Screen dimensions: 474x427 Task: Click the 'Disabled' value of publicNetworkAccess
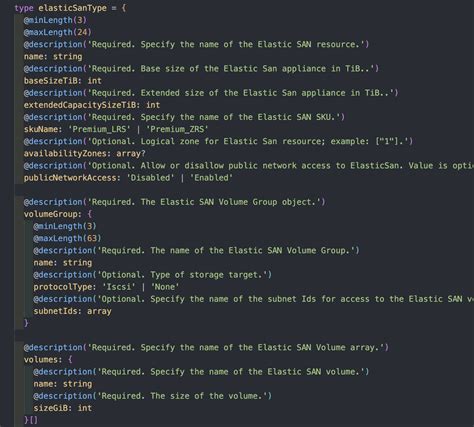pyautogui.click(x=150, y=178)
